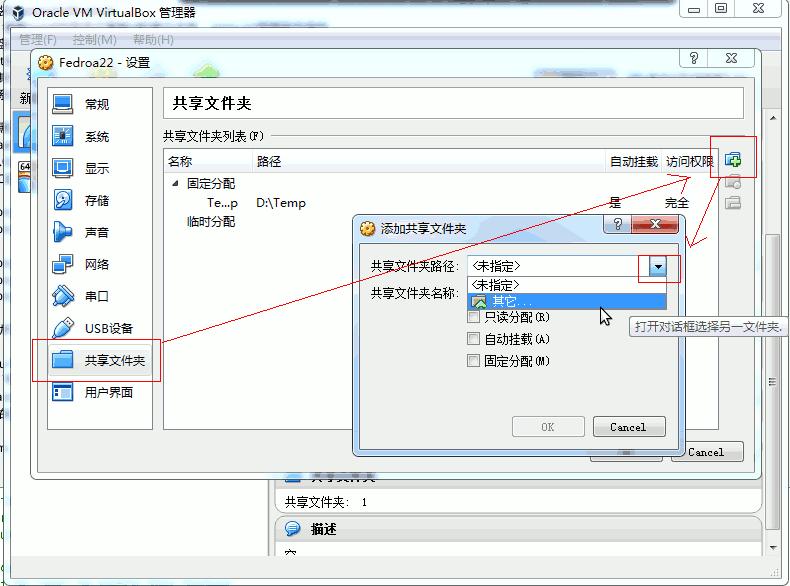
Task: Enable the 自动挂载(A) checkbox
Action: tap(473, 339)
